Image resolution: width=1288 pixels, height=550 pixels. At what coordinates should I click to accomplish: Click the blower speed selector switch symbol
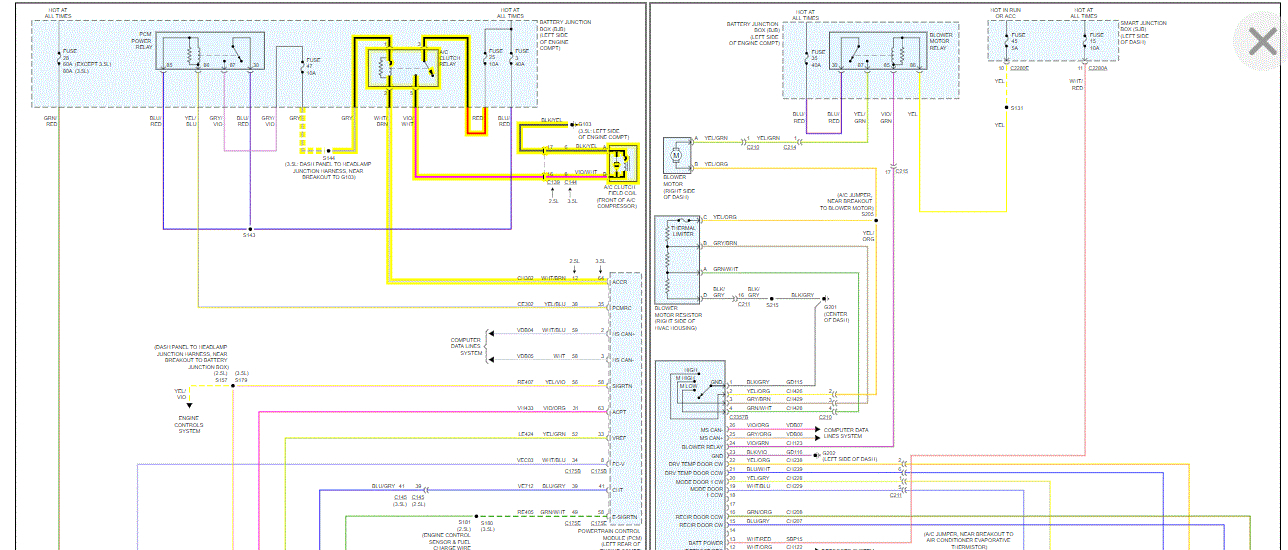tap(689, 387)
